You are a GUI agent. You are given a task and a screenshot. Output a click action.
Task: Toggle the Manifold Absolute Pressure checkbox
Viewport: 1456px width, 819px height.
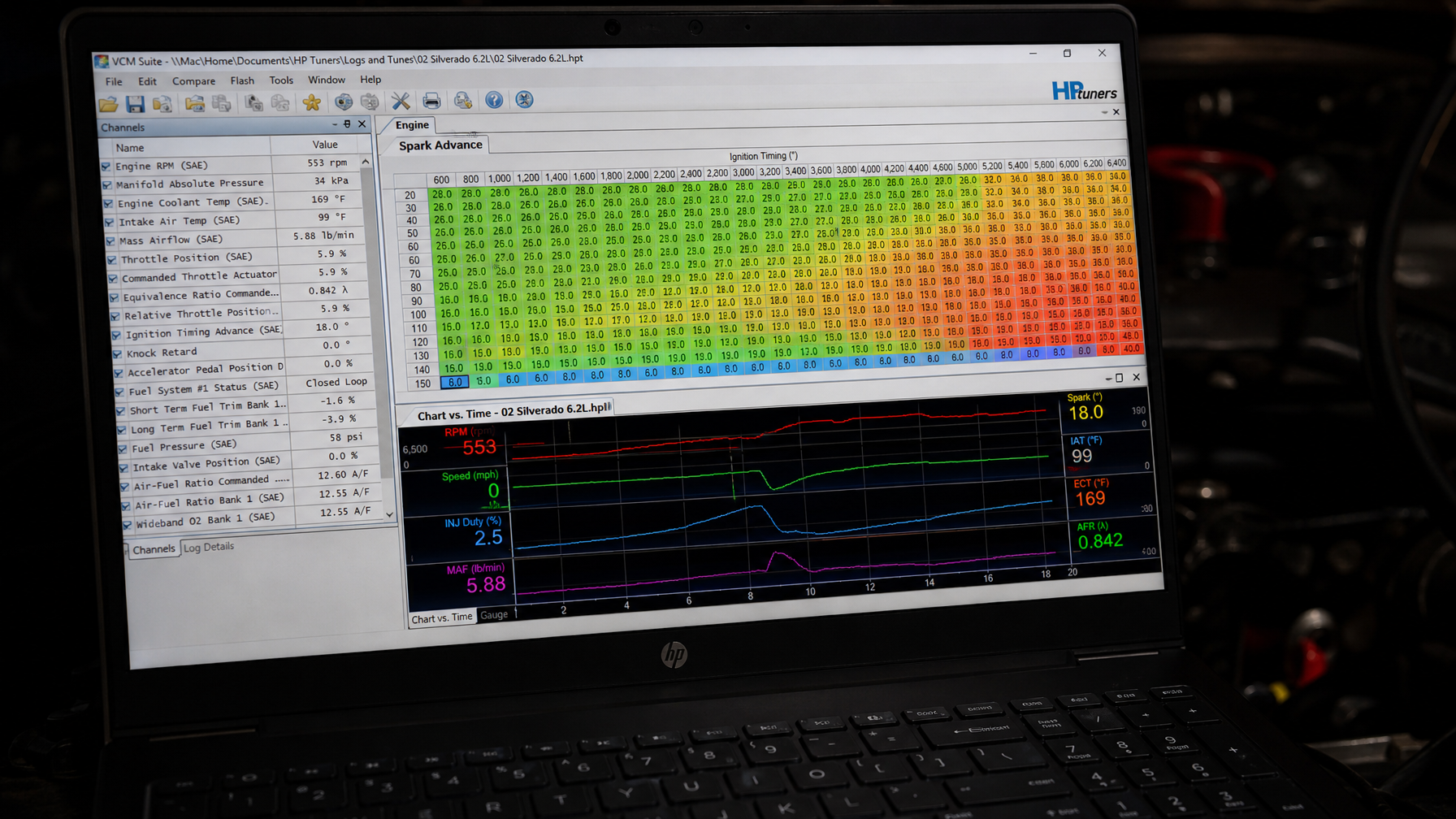[107, 185]
